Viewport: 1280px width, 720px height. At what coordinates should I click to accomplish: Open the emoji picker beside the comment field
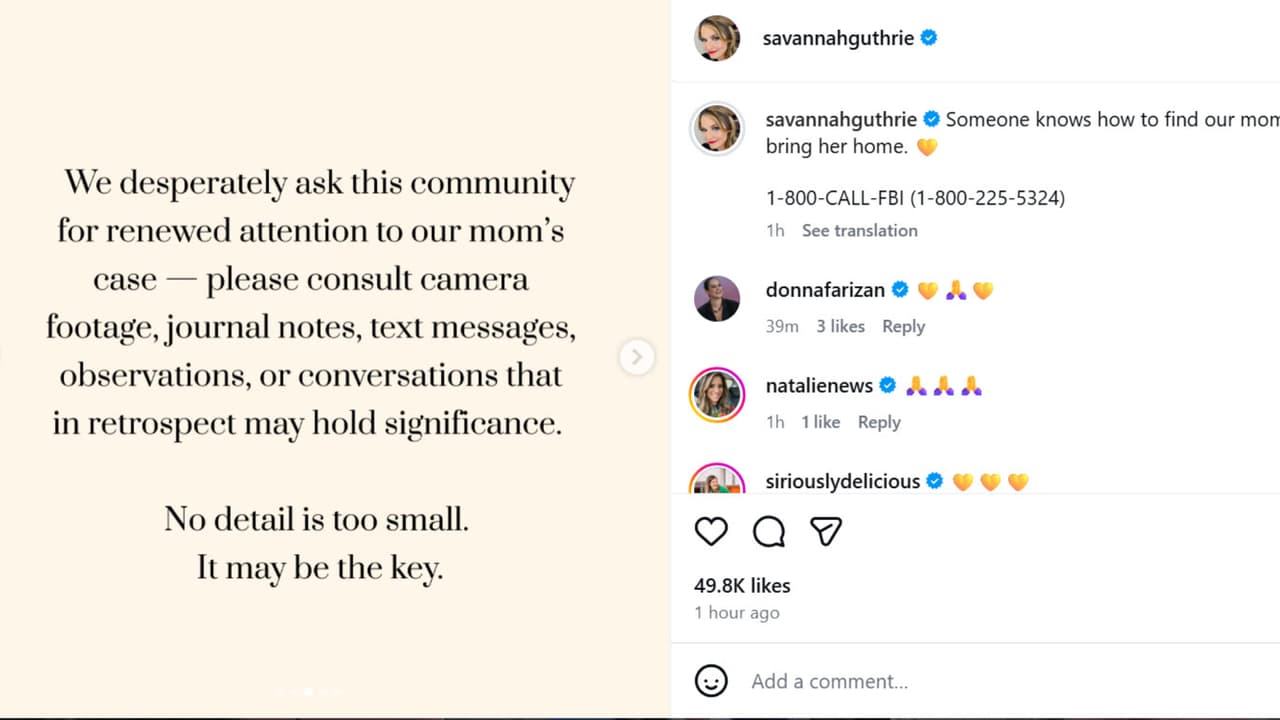[711, 681]
